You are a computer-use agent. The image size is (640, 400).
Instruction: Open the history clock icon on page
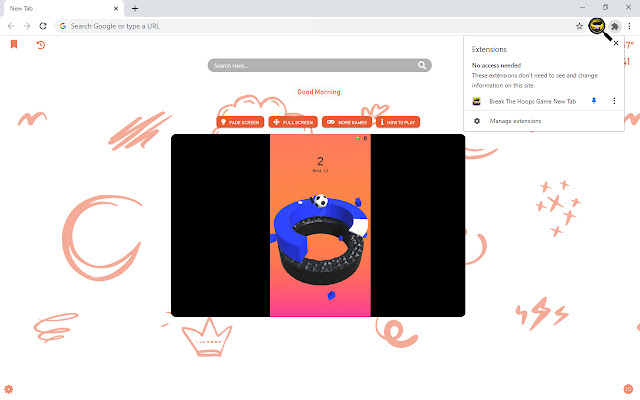click(40, 44)
